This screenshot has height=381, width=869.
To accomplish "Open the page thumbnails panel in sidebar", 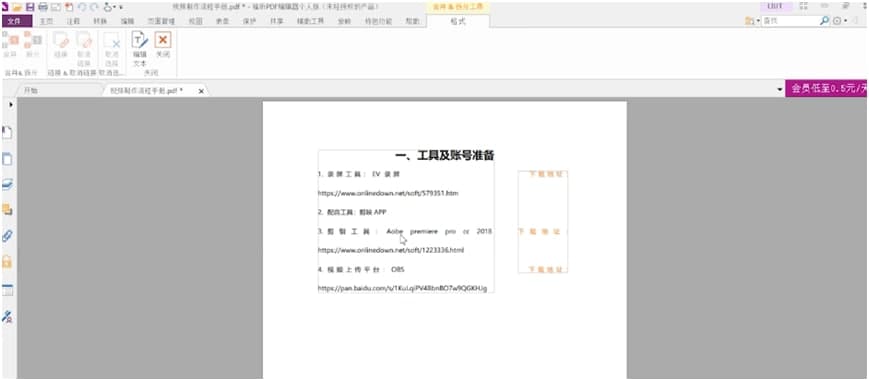I will click(7, 159).
